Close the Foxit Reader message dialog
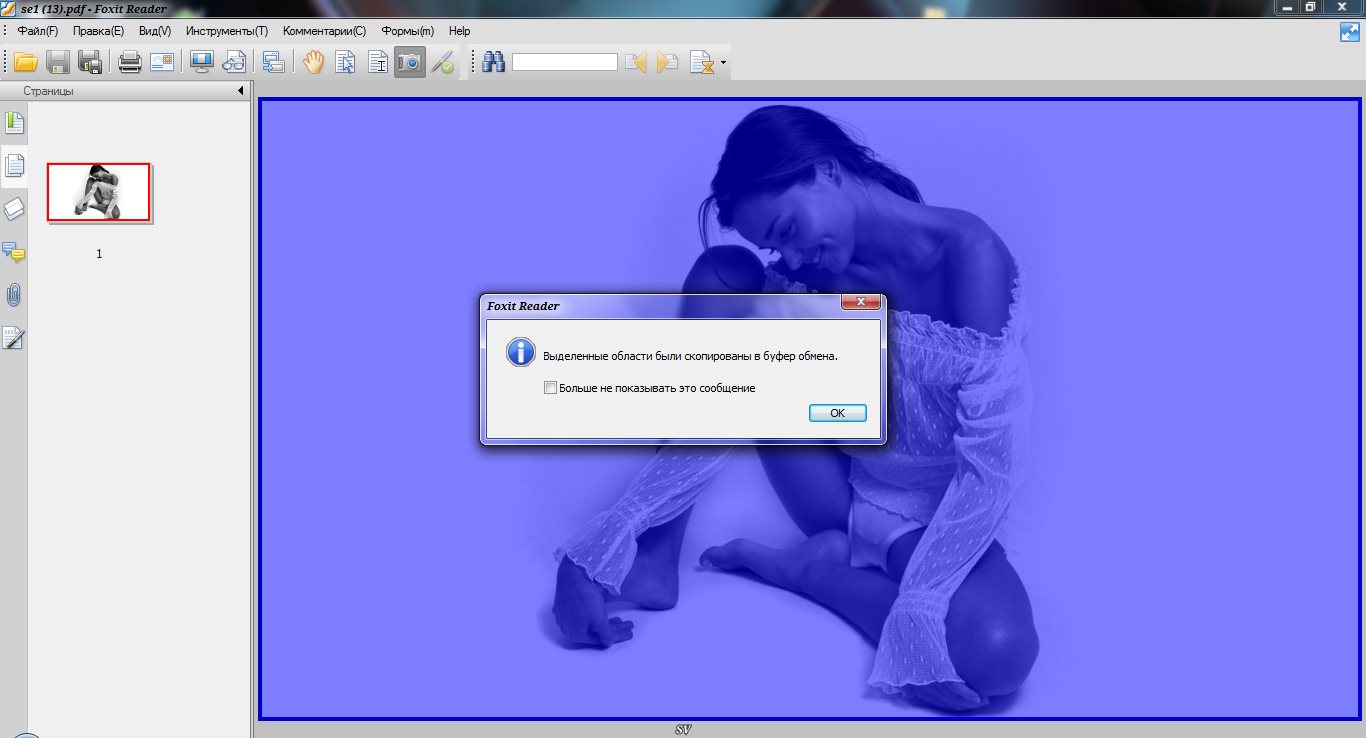The image size is (1366, 738). (x=860, y=303)
